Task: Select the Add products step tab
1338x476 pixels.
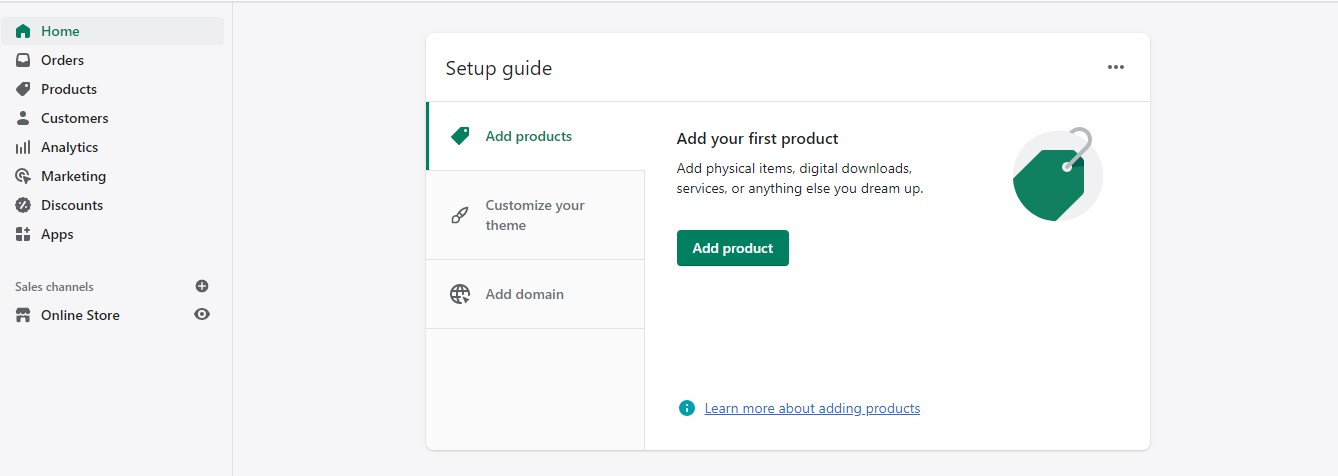Action: coord(535,136)
